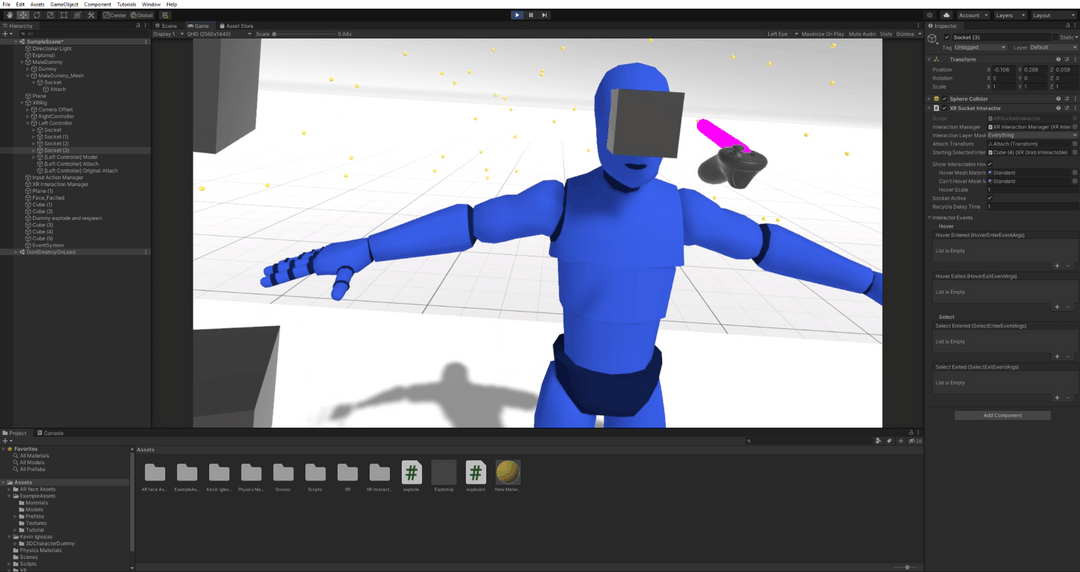Screen dimensions: 1080x572
Task: Open the New Material asset thumbnail
Action: 507,473
